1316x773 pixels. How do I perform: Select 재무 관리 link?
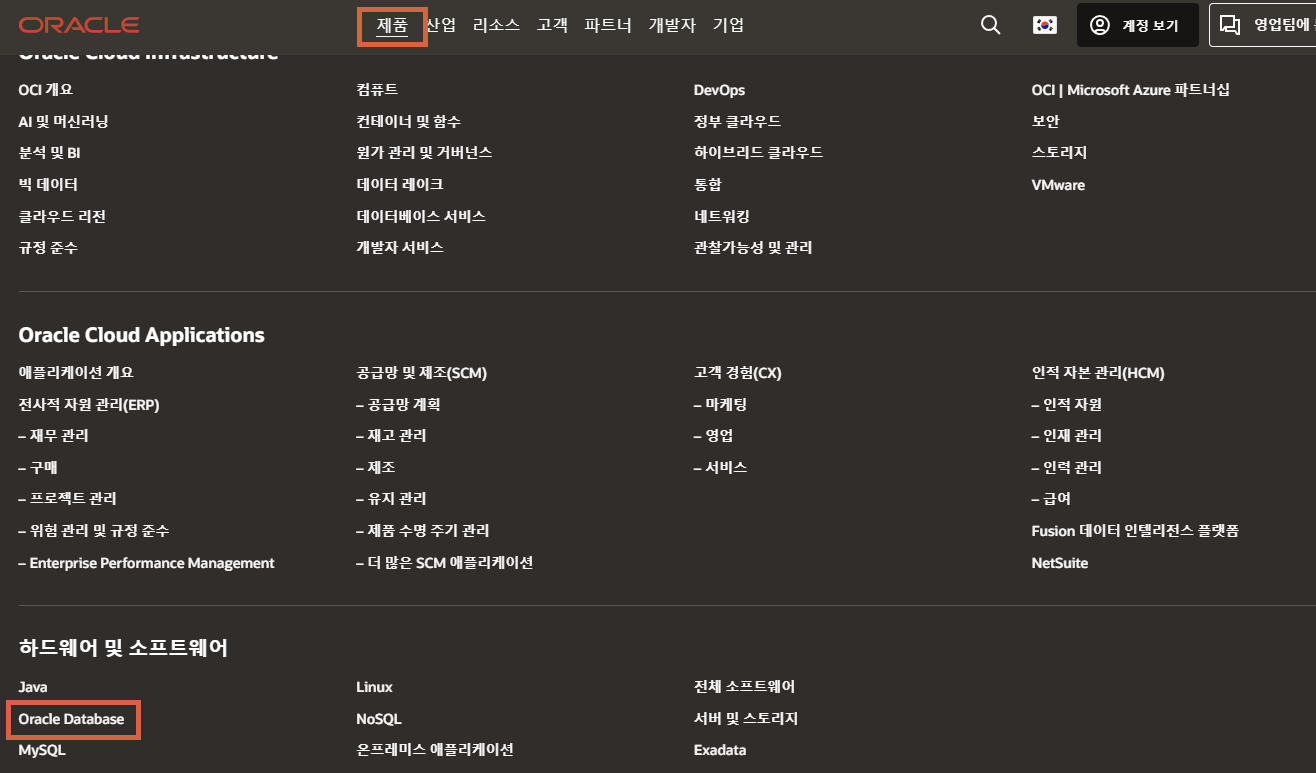[x=53, y=436]
